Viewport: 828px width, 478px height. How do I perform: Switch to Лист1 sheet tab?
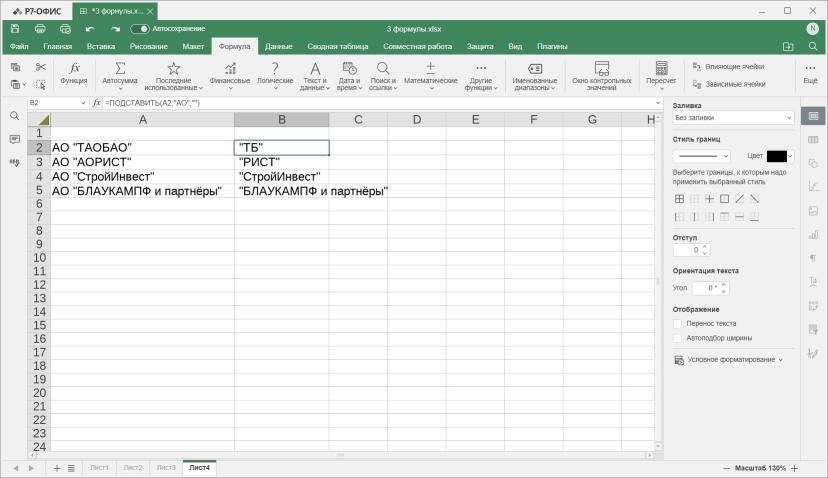point(99,467)
